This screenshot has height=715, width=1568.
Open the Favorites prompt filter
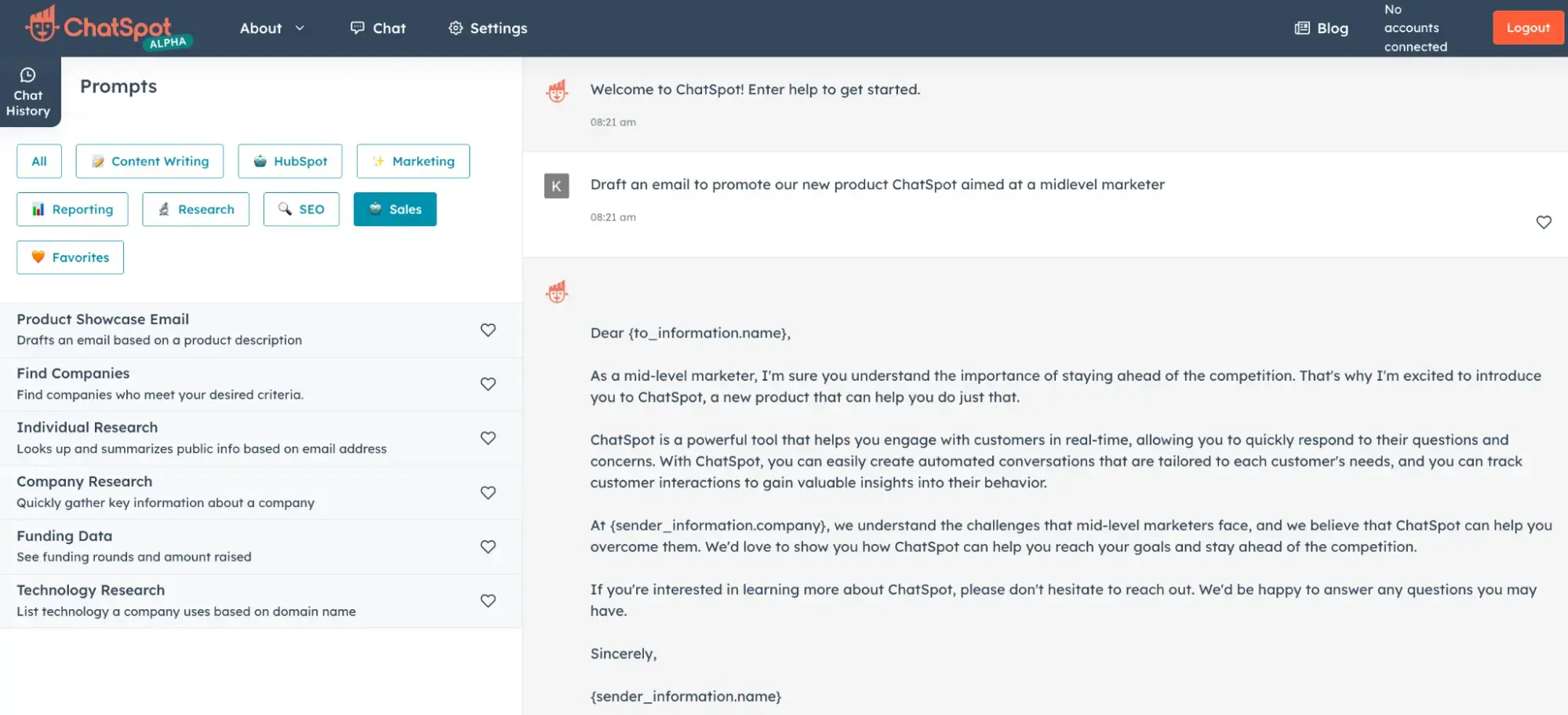[70, 257]
